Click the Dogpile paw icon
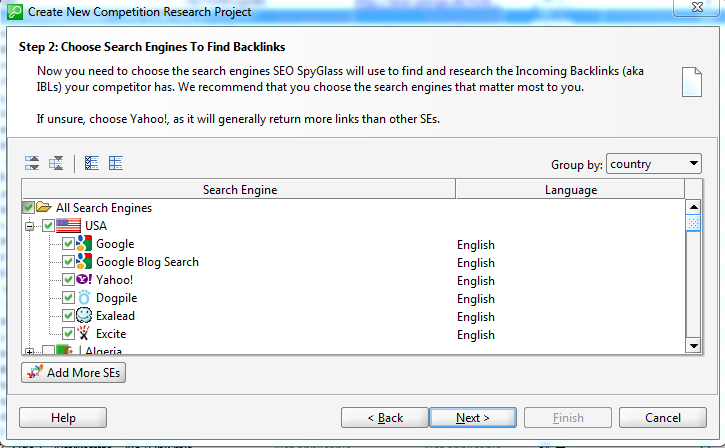Viewport: 725px width, 448px height. pos(84,297)
